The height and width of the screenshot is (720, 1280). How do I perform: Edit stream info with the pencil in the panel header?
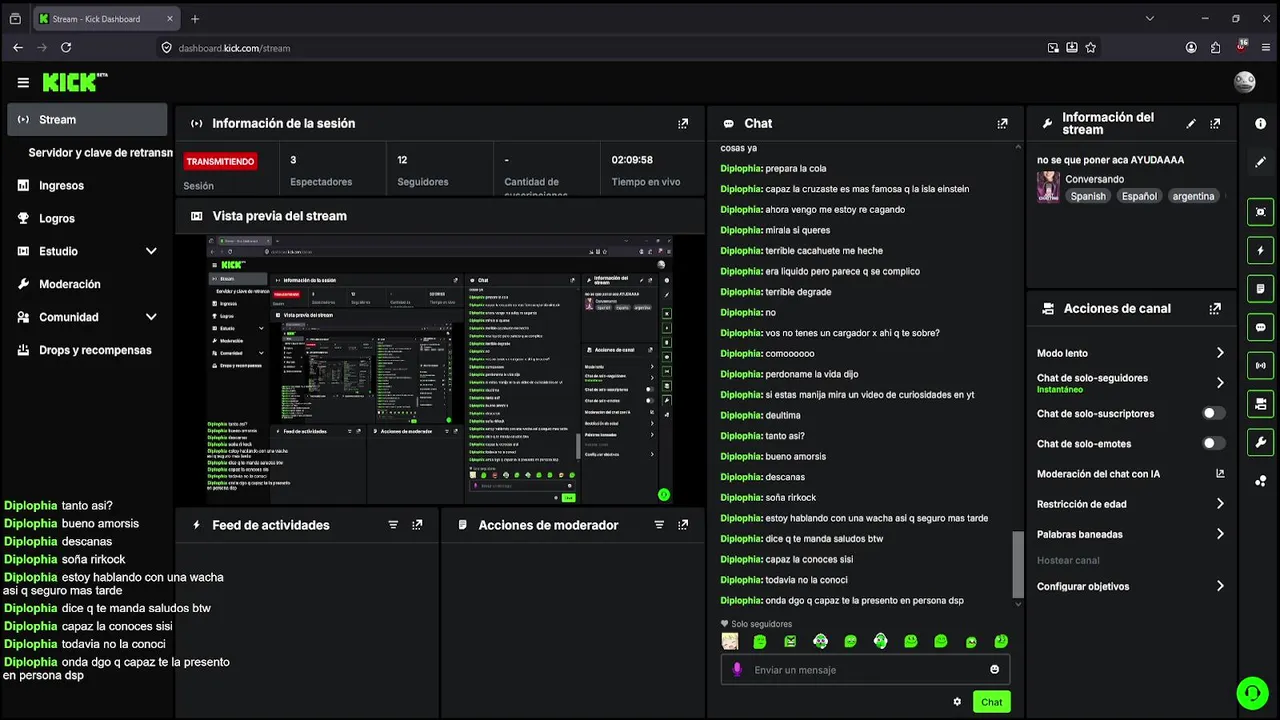(x=1191, y=124)
